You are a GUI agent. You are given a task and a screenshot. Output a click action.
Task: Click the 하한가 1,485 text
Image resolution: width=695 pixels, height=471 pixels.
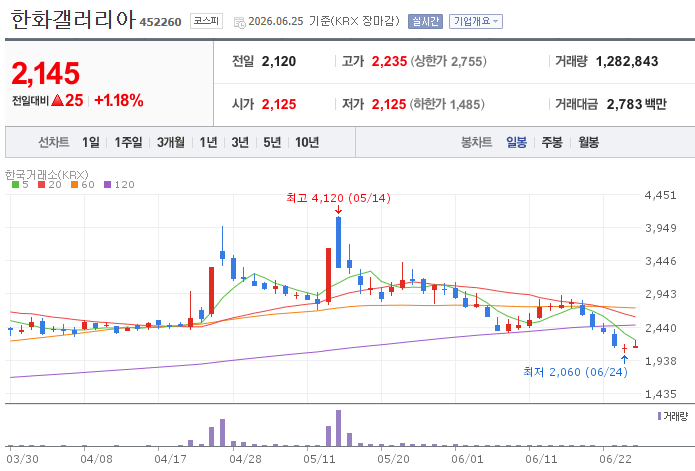[447, 104]
